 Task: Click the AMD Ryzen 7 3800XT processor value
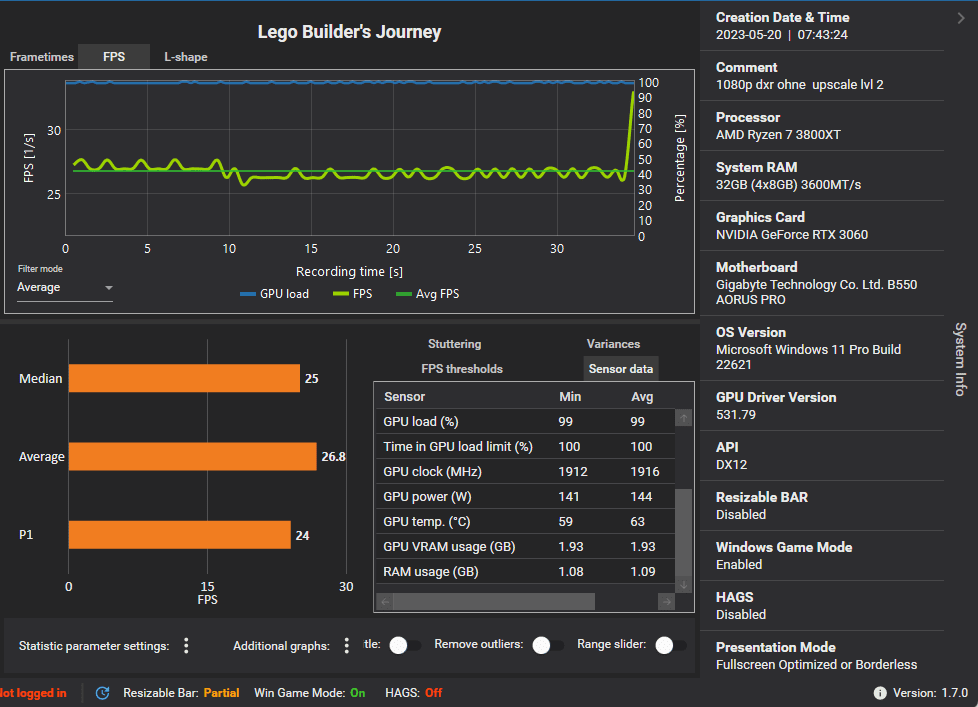(778, 135)
